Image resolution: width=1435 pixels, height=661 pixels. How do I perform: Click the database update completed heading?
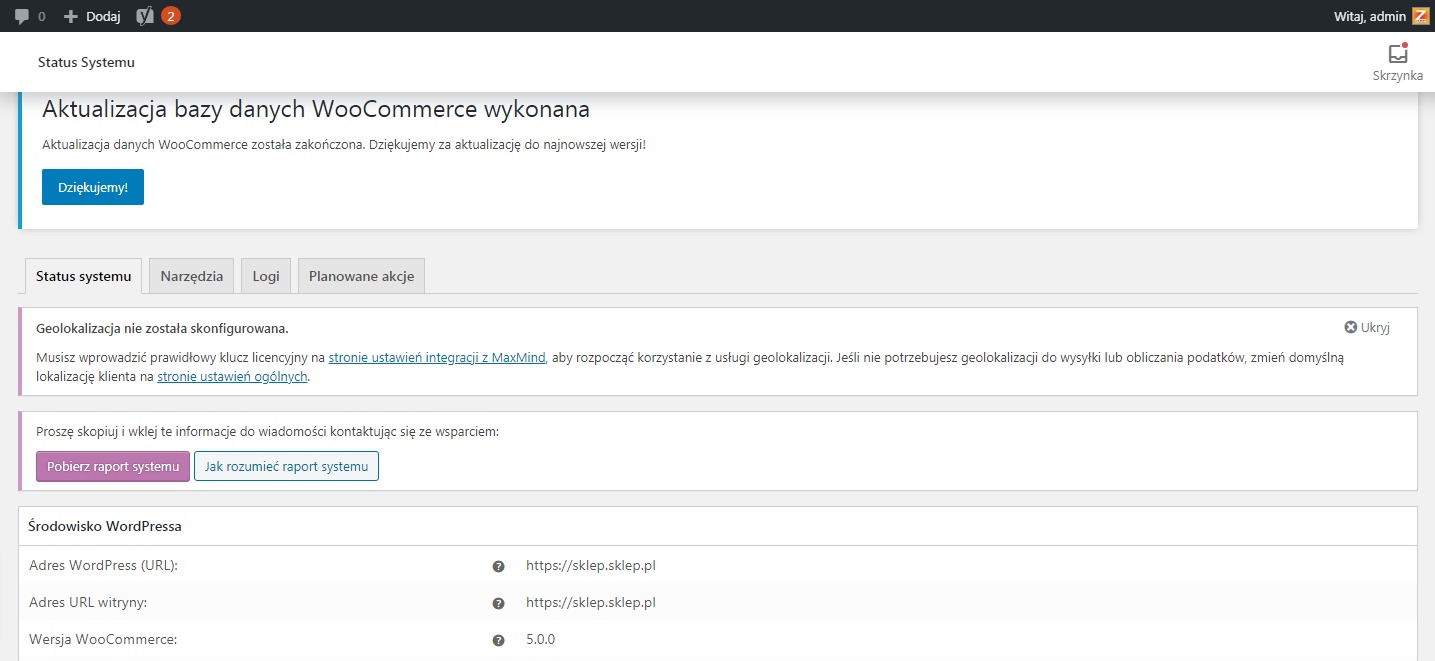point(316,109)
